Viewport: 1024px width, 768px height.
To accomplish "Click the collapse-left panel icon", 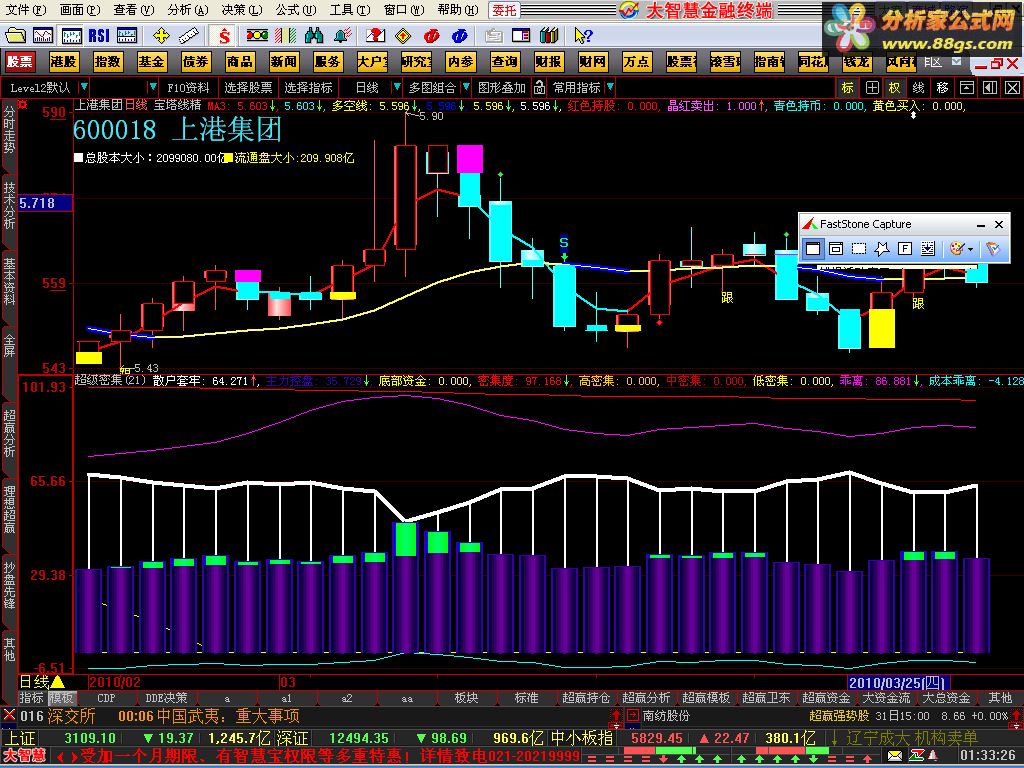I will point(990,88).
